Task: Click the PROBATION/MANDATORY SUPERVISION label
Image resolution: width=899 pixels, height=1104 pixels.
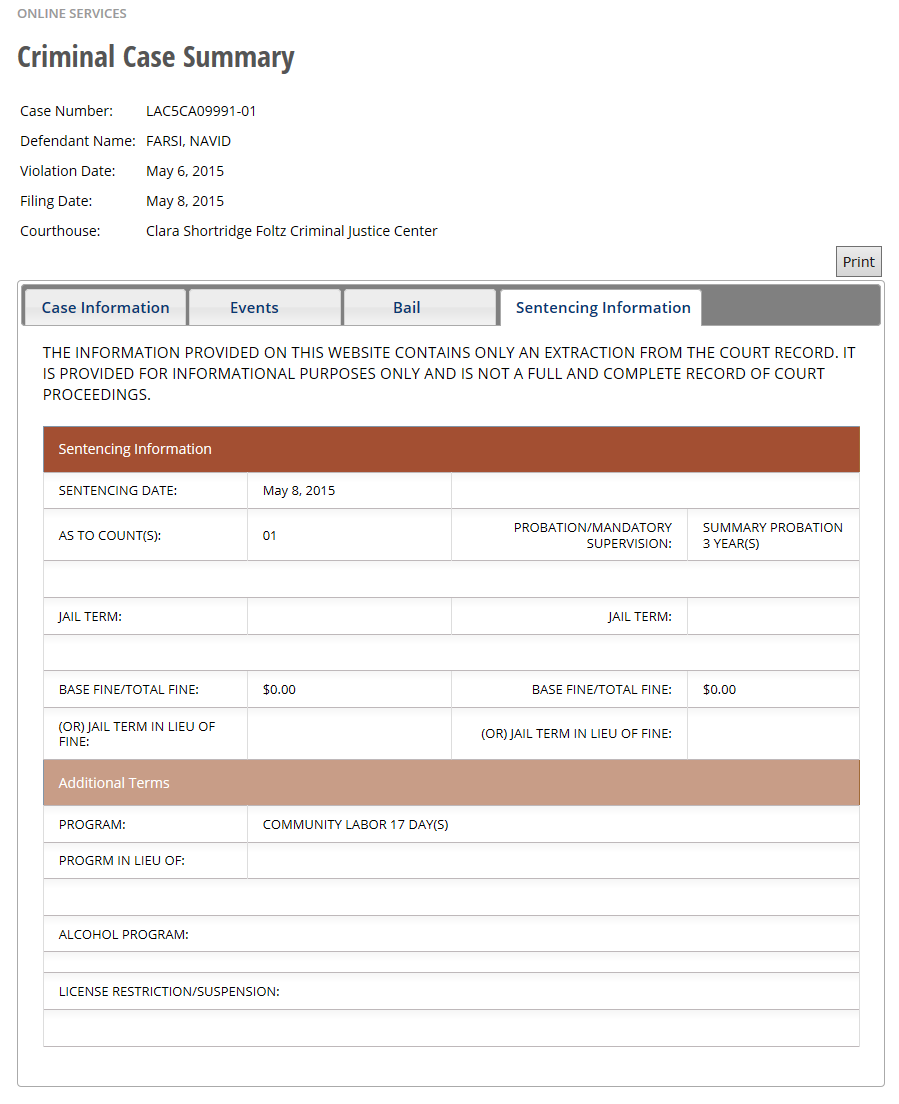Action: 593,536
